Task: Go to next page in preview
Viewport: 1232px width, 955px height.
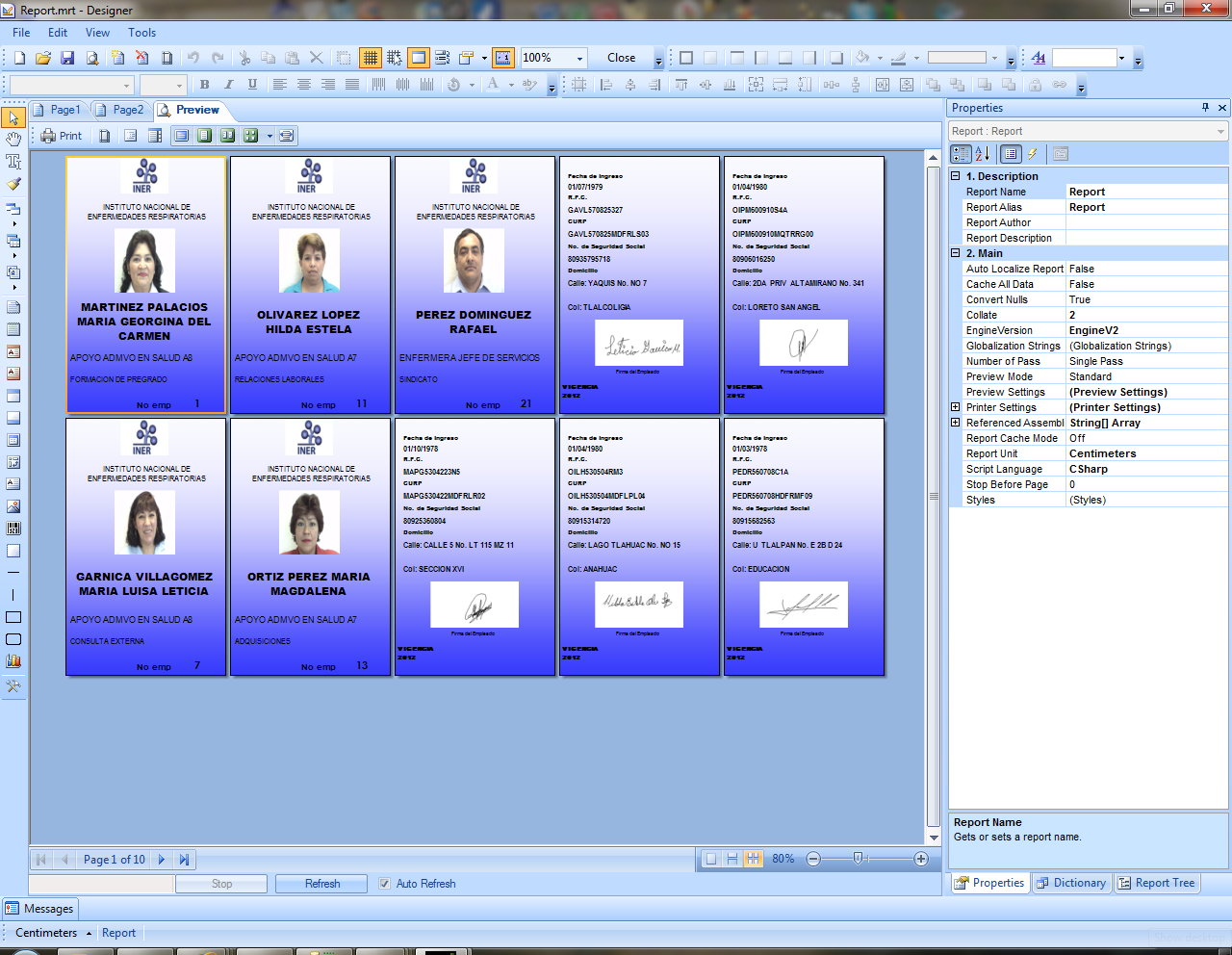Action: 161,860
